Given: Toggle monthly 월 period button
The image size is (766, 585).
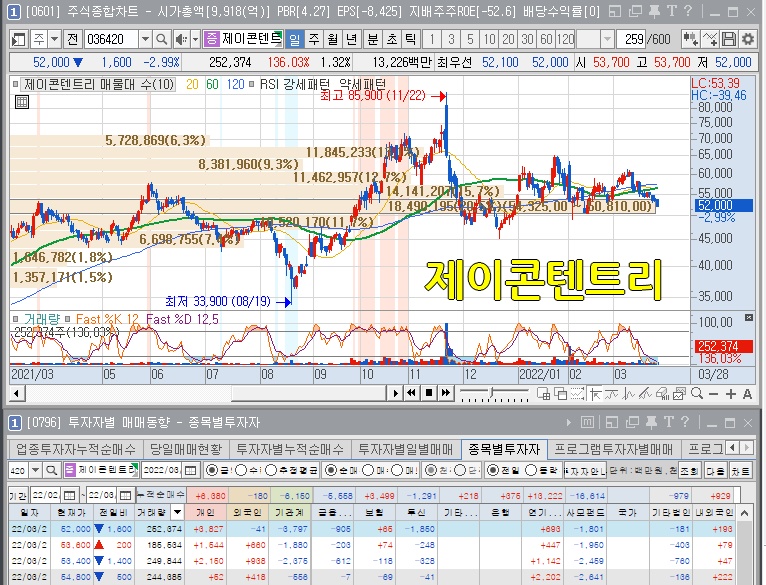Looking at the screenshot, I should (x=332, y=39).
